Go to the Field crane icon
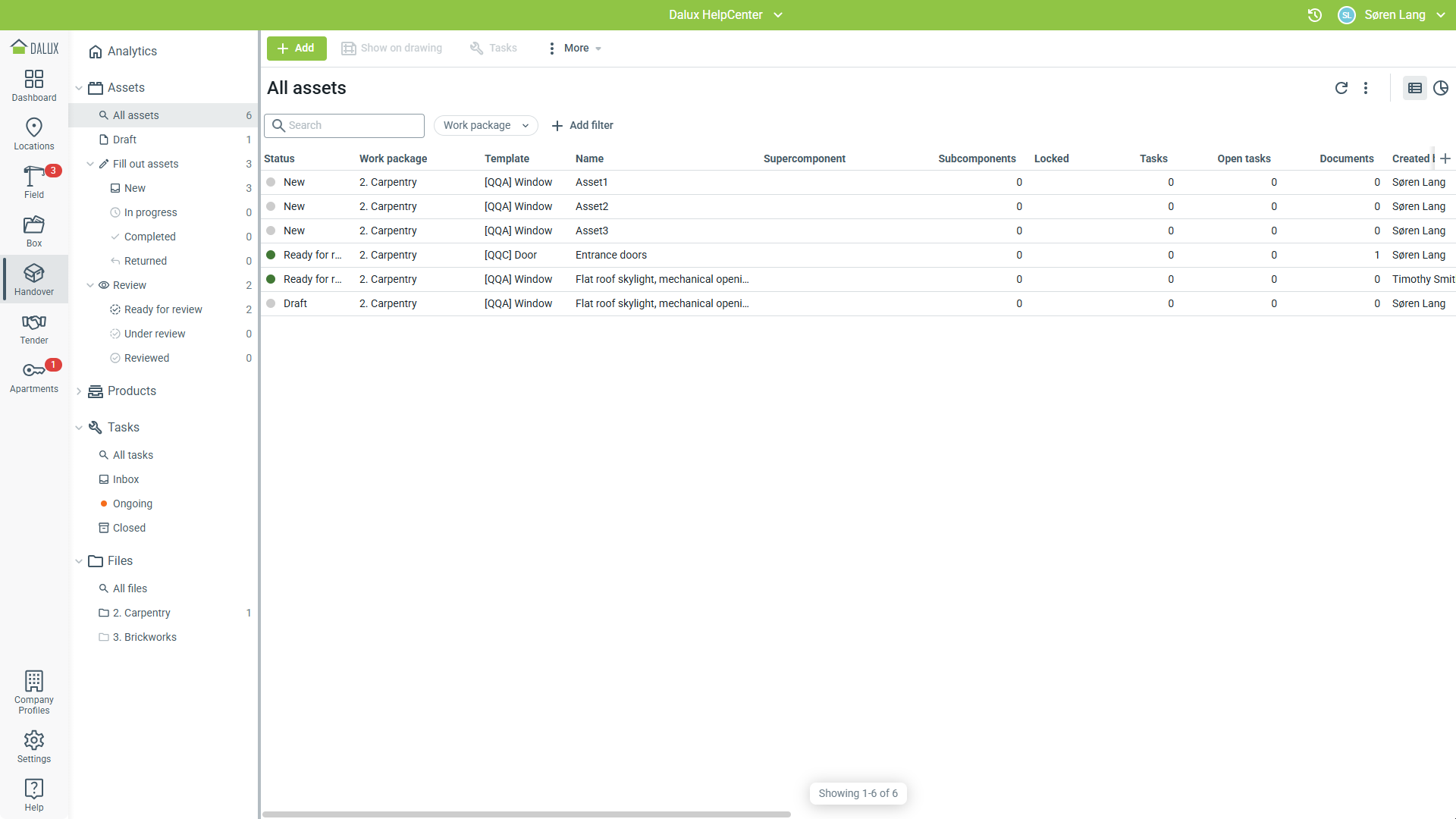Image resolution: width=1456 pixels, height=819 pixels. (34, 182)
